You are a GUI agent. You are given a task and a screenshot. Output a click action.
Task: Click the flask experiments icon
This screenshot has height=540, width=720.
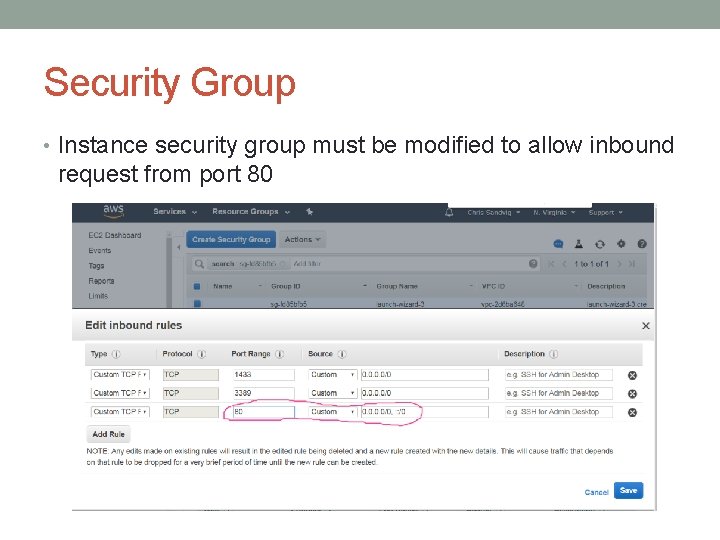(579, 244)
